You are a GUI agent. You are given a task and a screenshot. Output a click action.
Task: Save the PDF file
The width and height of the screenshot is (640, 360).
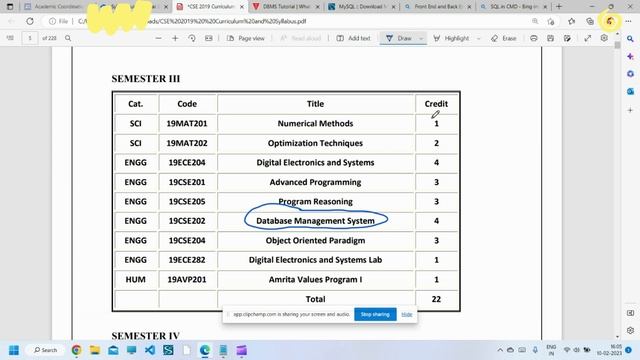click(550, 38)
